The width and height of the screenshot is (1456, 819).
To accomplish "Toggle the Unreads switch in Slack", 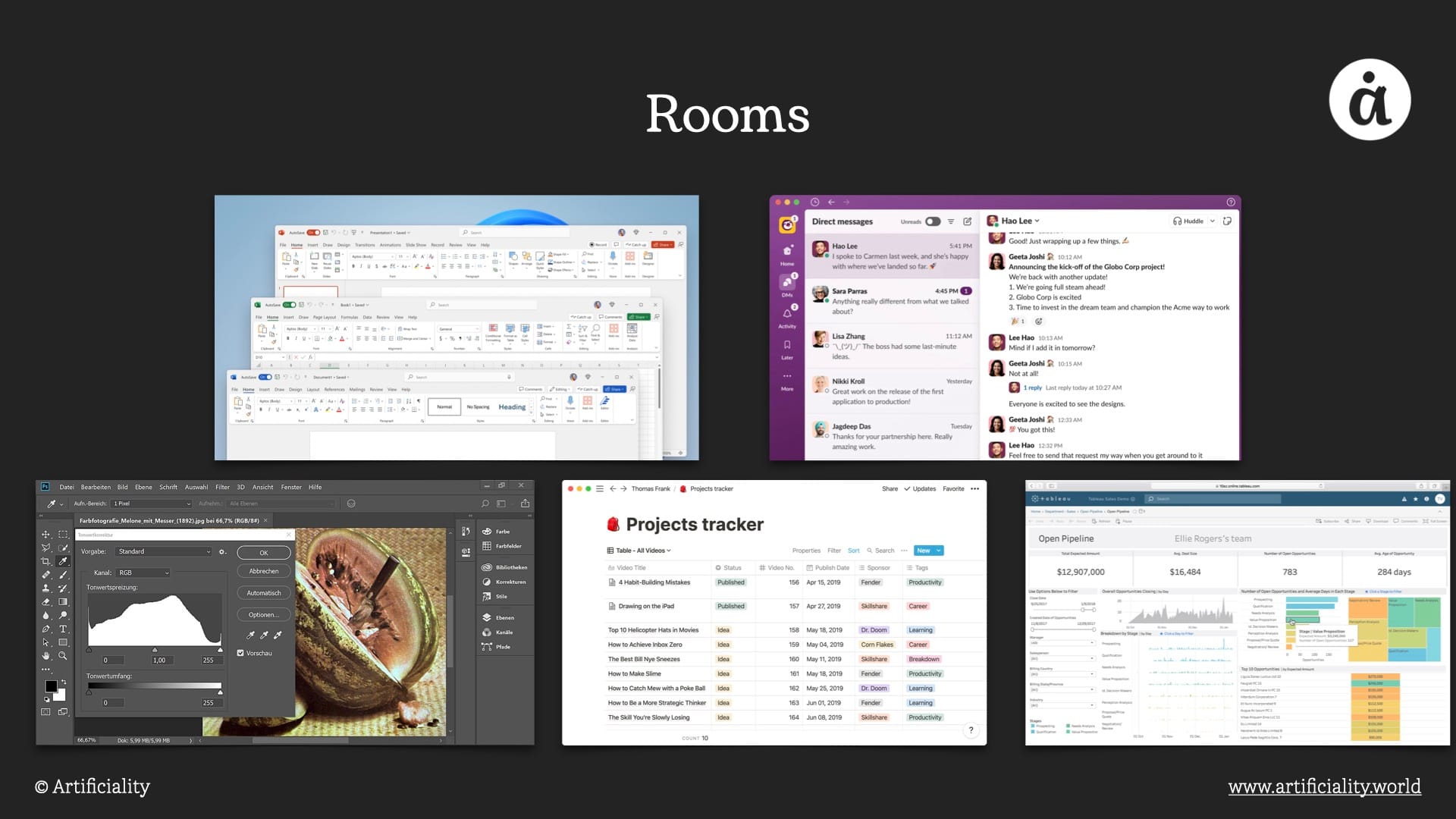I will pos(933,221).
